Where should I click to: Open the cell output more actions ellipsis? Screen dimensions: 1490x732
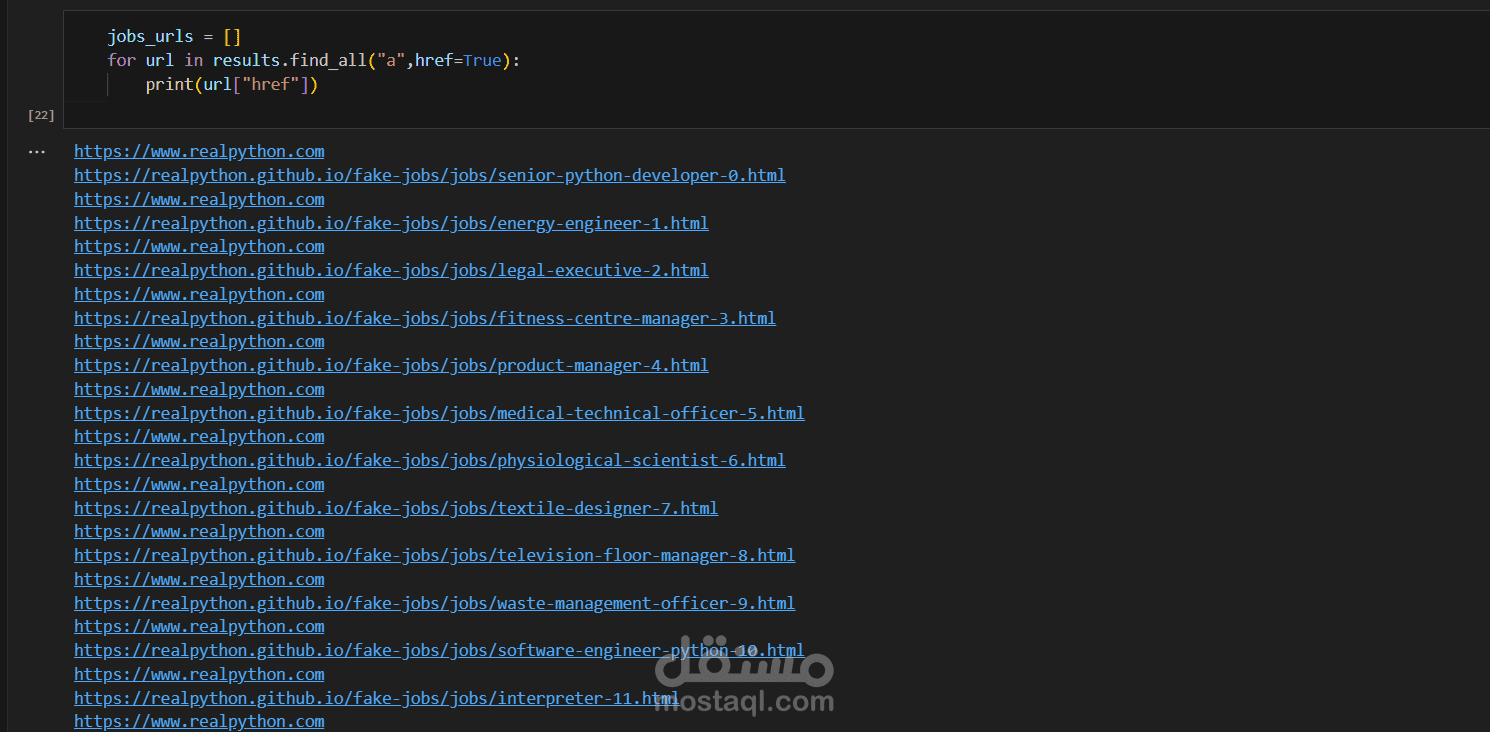[37, 152]
